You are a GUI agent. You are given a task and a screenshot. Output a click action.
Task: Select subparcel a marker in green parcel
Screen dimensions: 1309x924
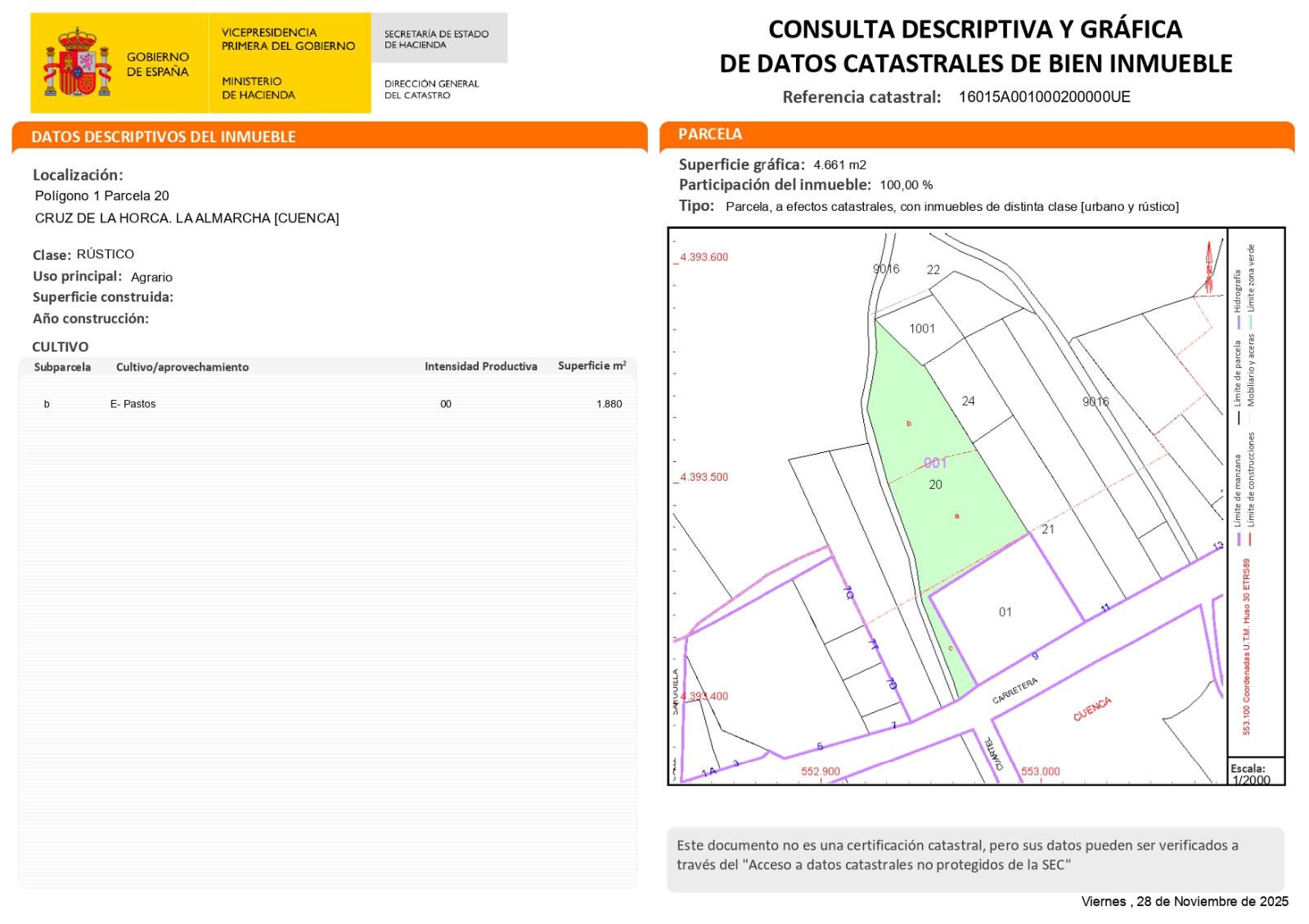coord(956,516)
